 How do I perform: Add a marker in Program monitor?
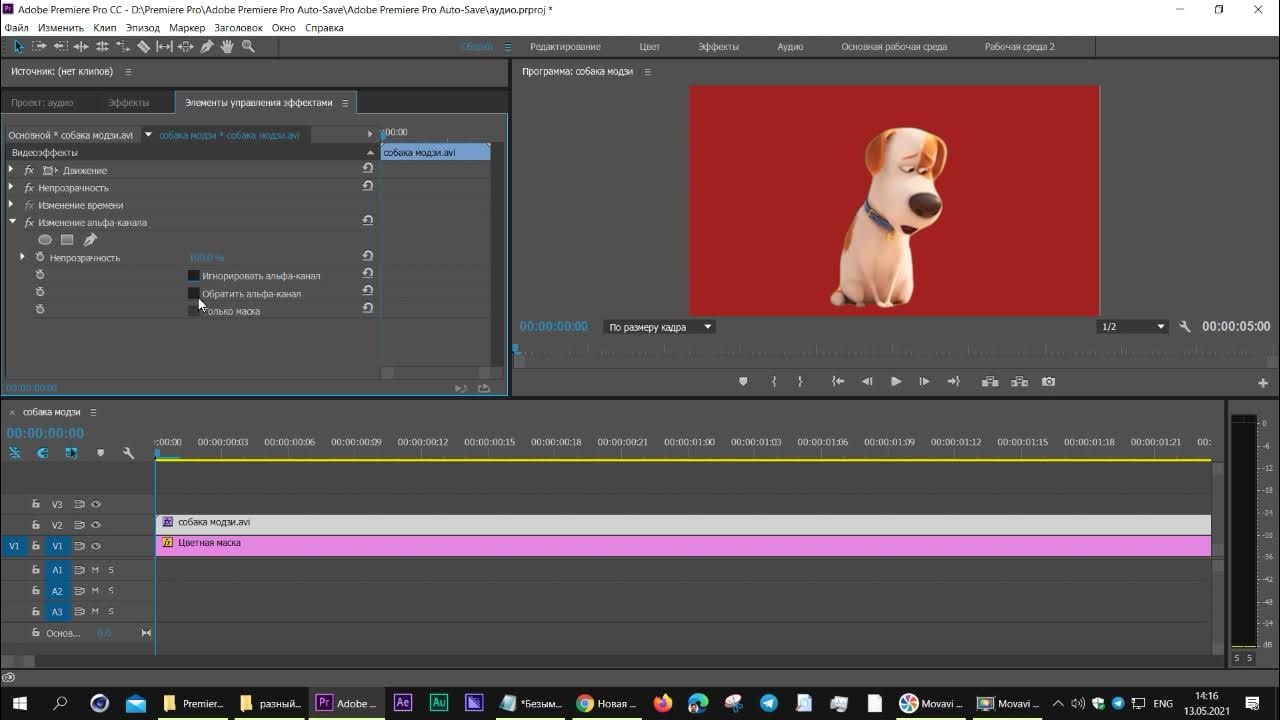(x=743, y=381)
